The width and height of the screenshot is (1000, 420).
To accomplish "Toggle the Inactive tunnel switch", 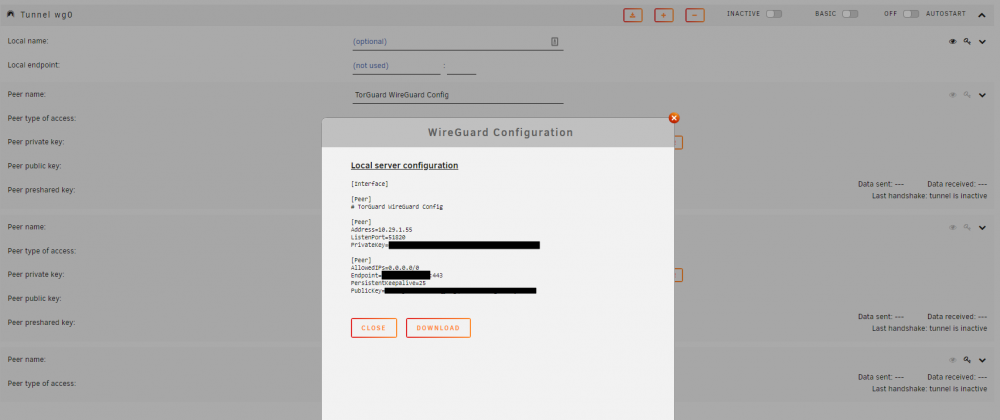I will (774, 13).
